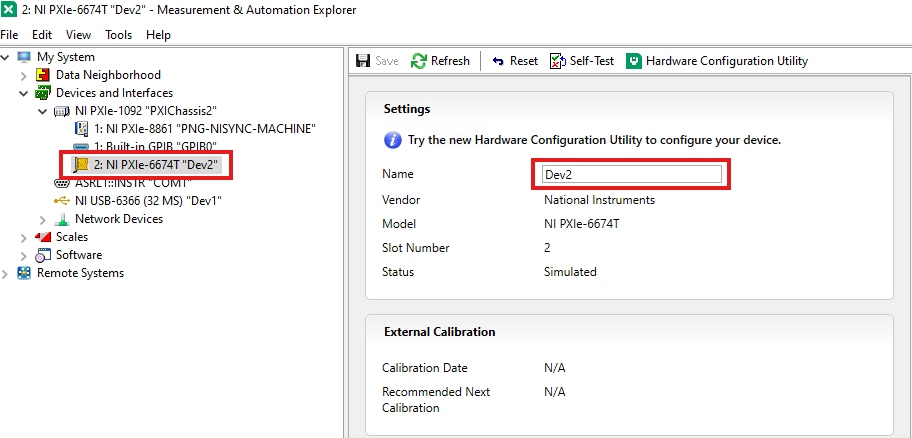The width and height of the screenshot is (912, 438).
Task: Click the ASRL1 COM1 serial port icon
Action: point(62,183)
